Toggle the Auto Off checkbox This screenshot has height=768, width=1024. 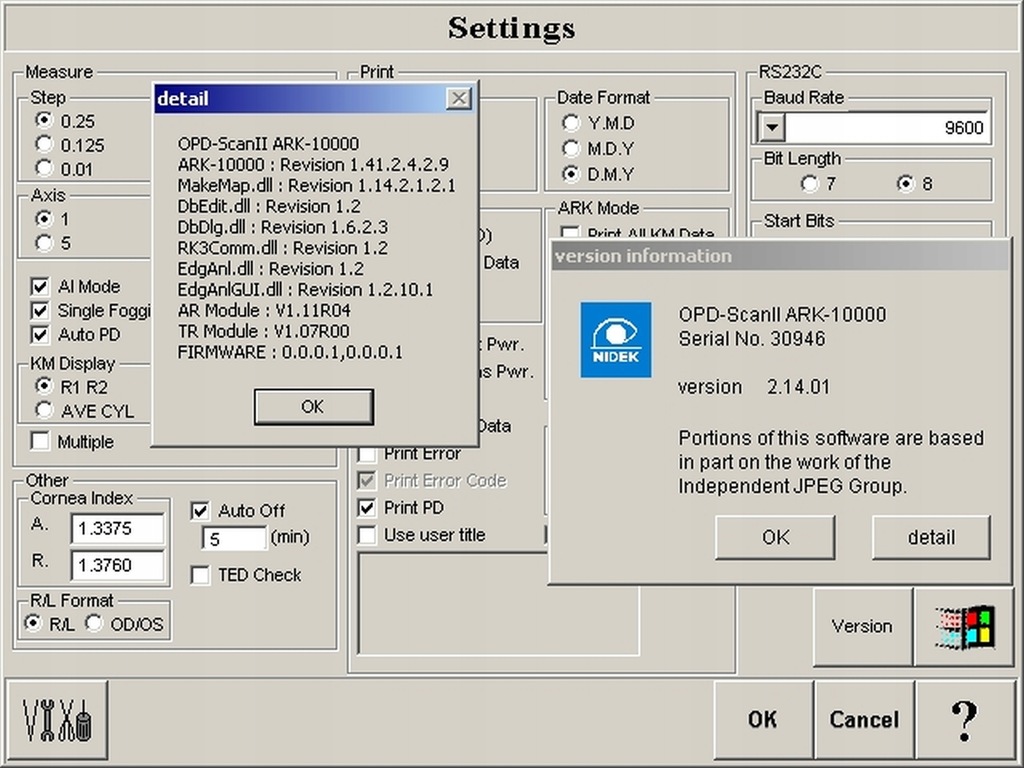pos(200,511)
